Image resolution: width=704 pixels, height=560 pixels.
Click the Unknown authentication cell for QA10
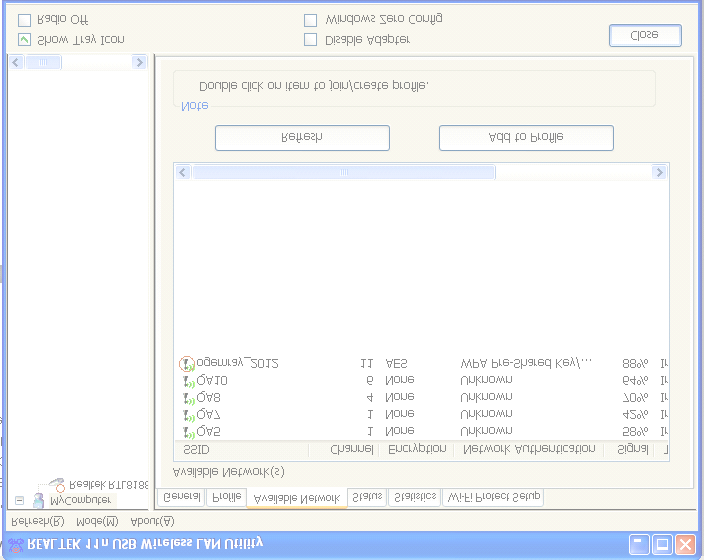pyautogui.click(x=486, y=381)
